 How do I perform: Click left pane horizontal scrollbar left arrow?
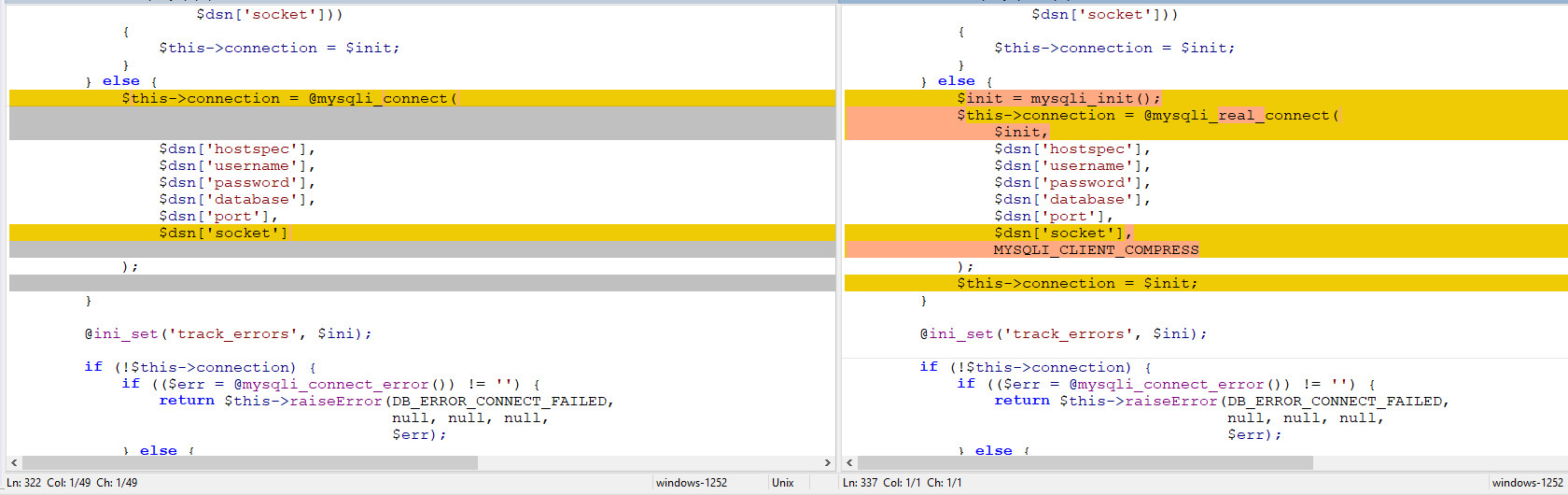tap(13, 462)
